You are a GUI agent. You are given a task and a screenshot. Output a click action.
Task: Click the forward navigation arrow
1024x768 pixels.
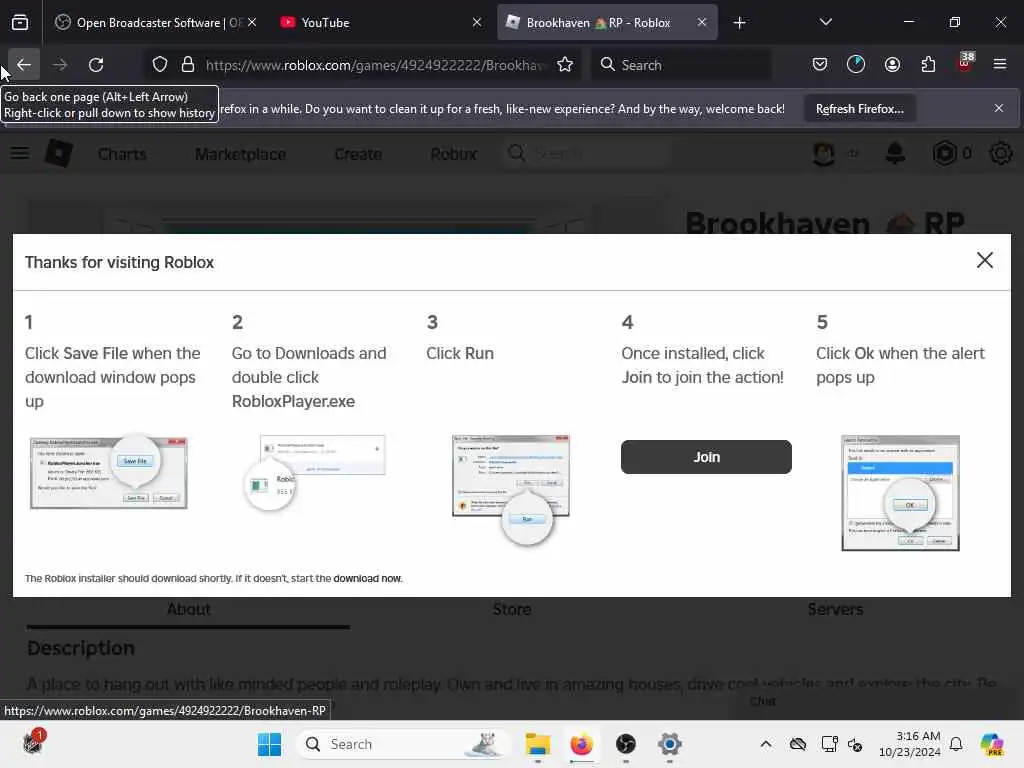pos(60,65)
